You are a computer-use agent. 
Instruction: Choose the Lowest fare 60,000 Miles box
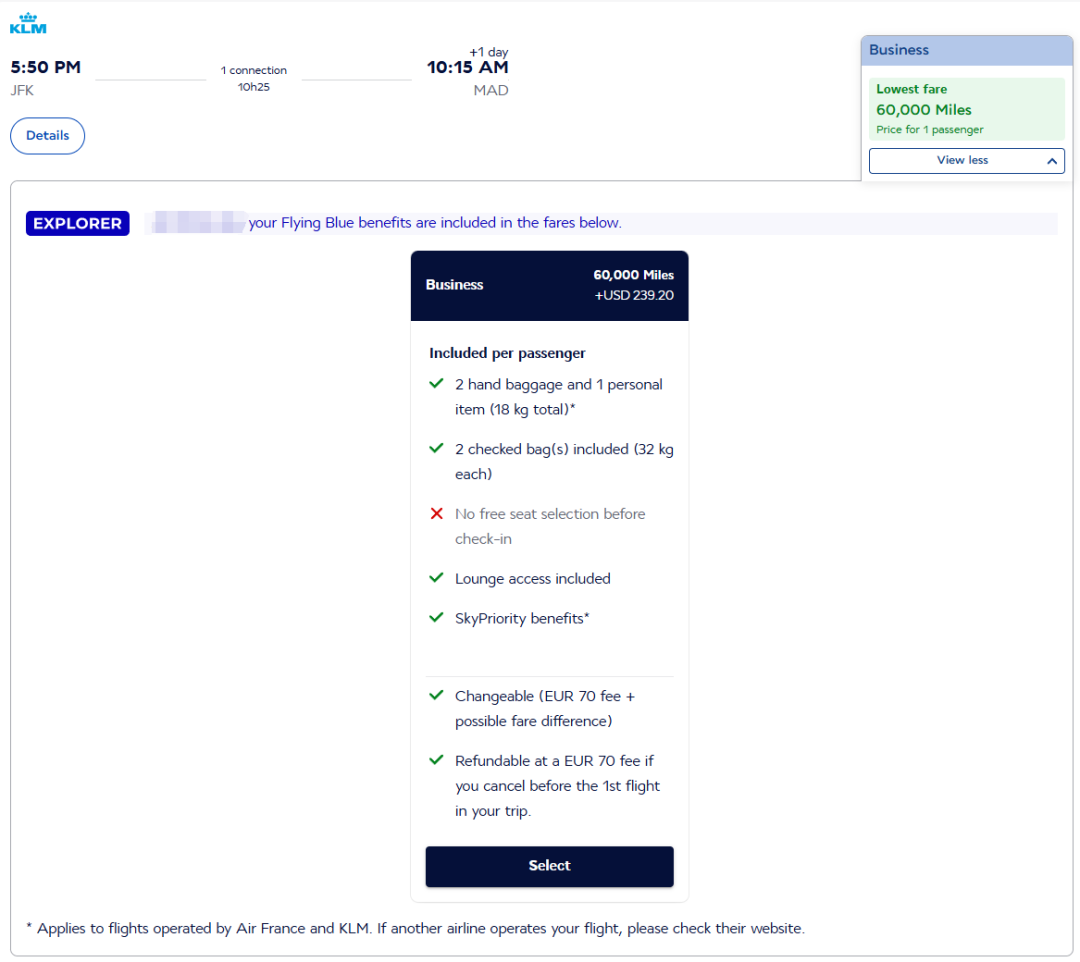click(x=966, y=109)
